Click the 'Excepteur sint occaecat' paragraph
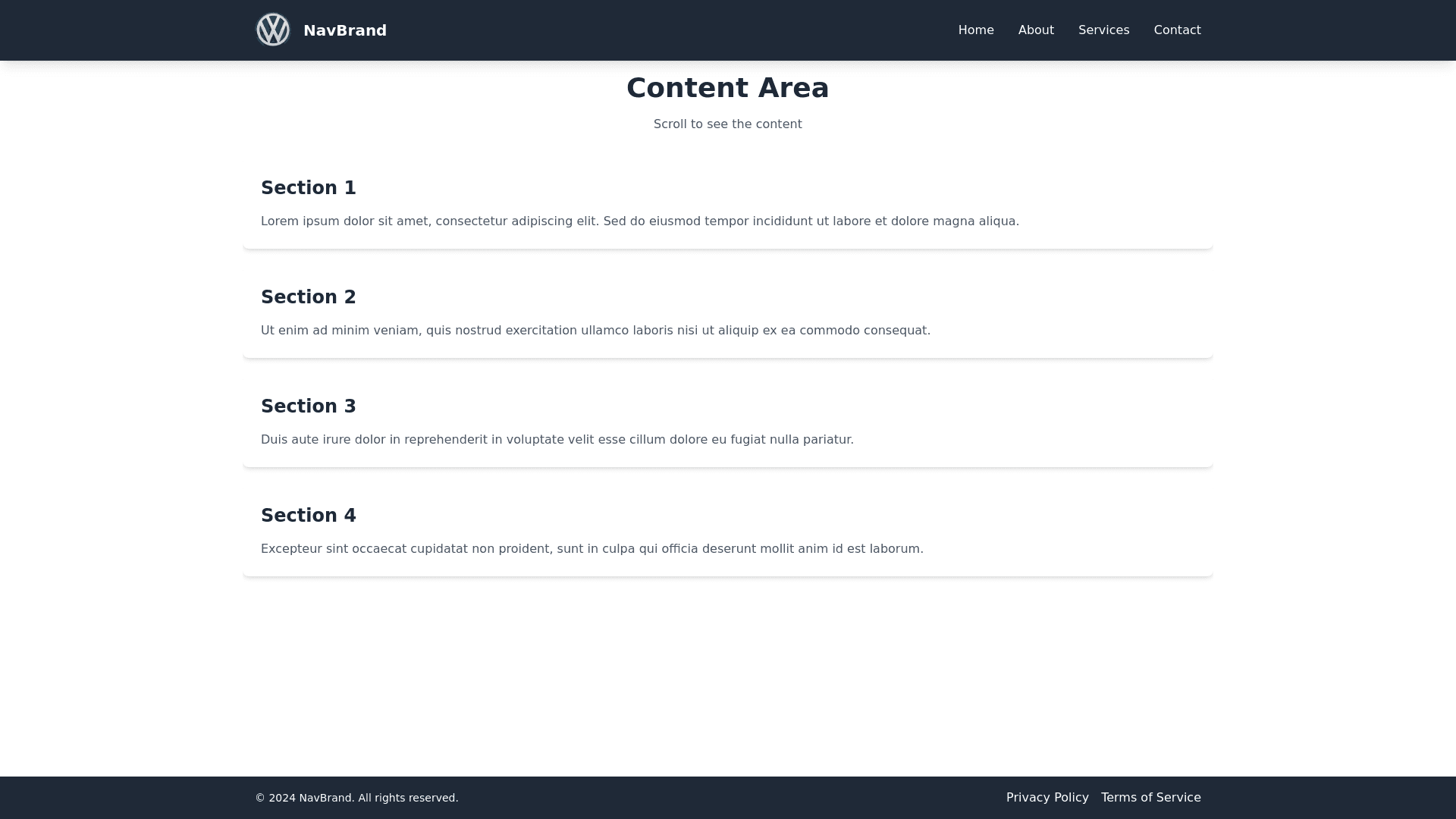 click(591, 549)
